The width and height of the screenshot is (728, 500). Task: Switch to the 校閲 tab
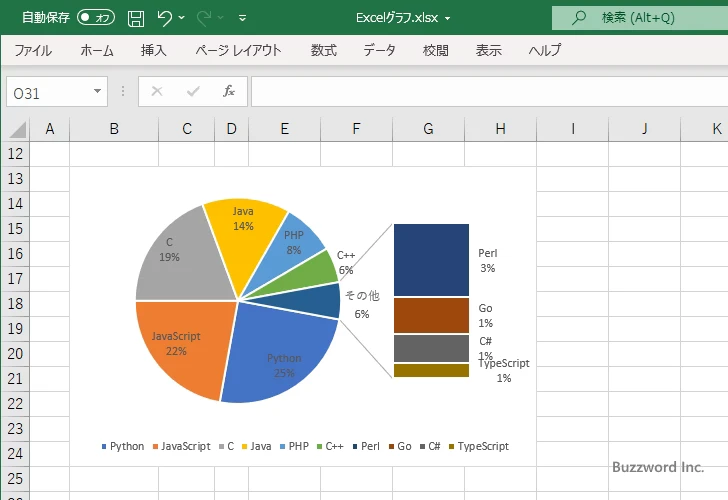click(x=436, y=50)
